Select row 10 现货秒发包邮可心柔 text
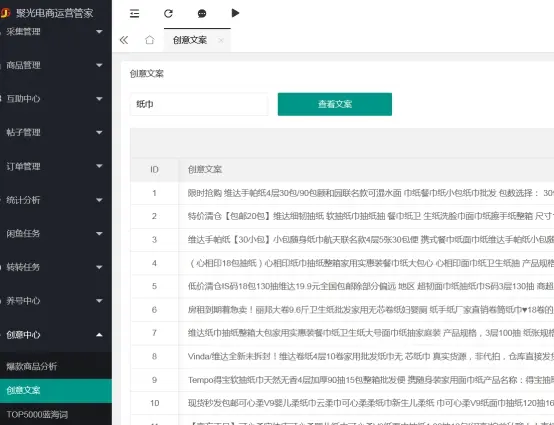554x425 pixels. coord(371,403)
